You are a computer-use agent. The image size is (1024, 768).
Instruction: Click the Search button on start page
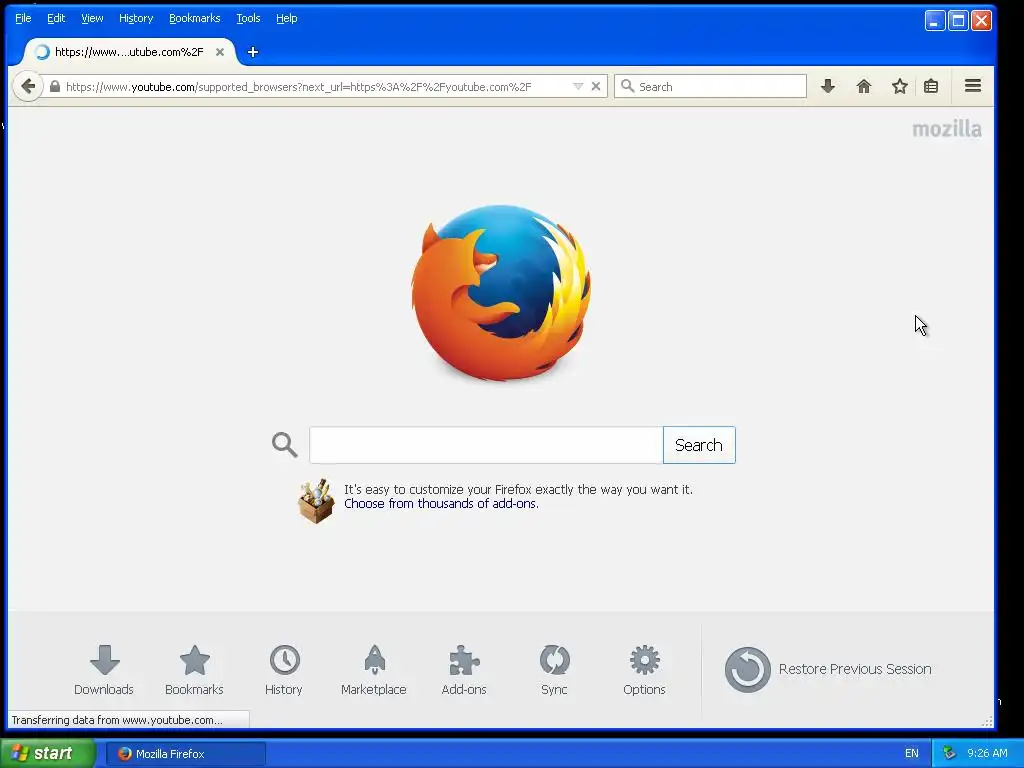[699, 445]
